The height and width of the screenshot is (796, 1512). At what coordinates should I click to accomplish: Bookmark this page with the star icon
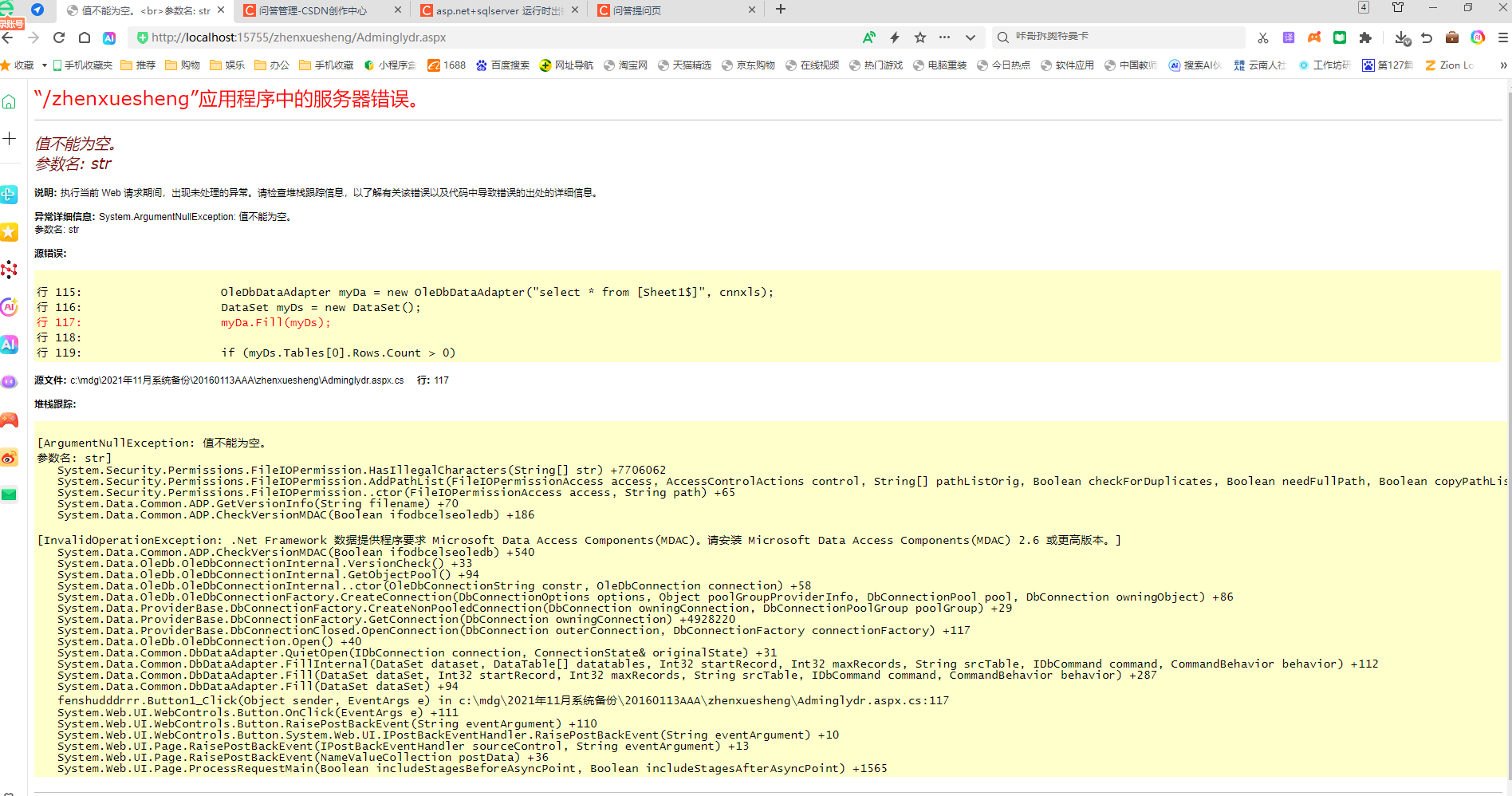tap(920, 37)
